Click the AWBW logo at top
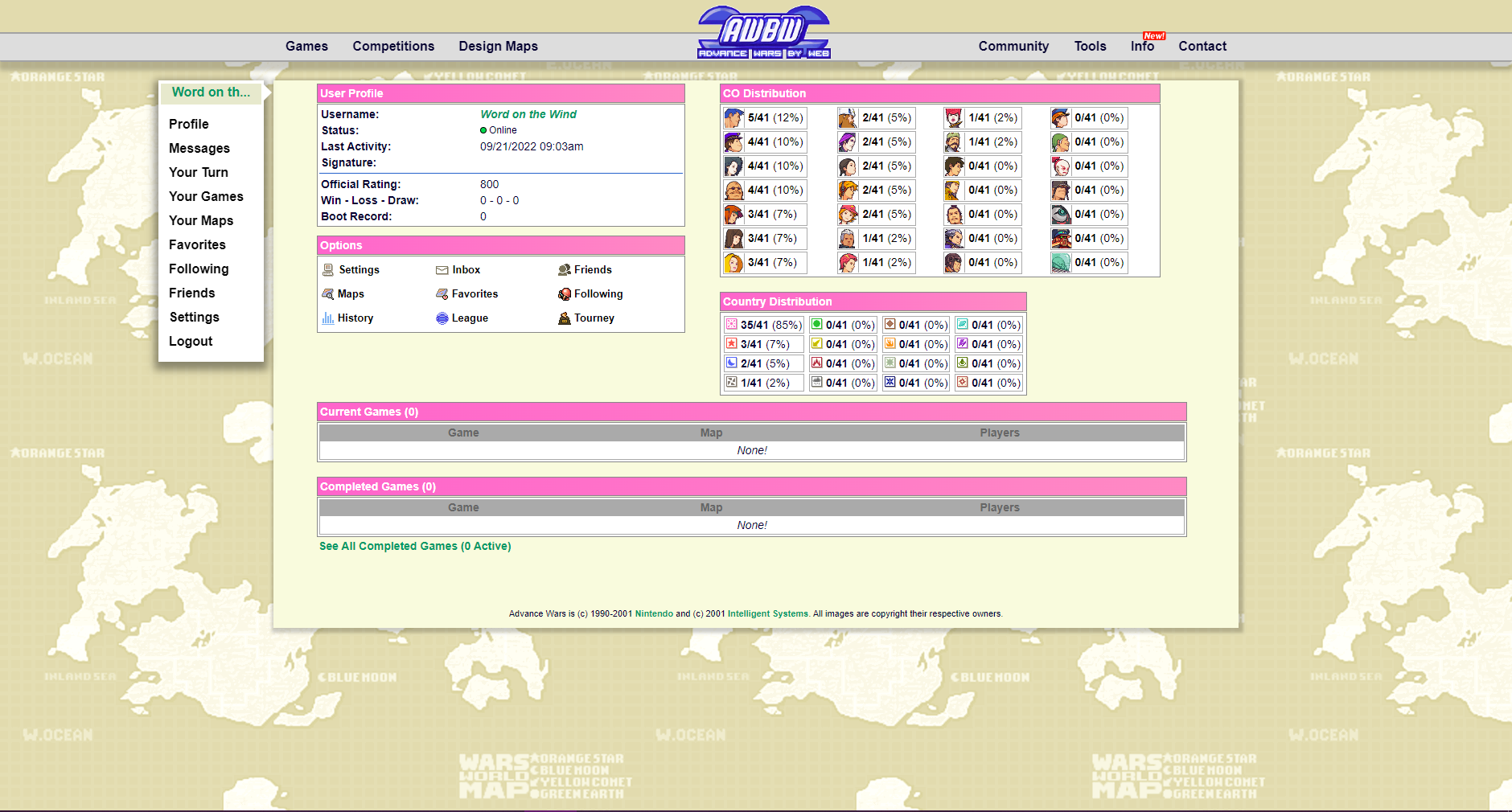Image resolution: width=1512 pixels, height=812 pixels. tap(763, 33)
